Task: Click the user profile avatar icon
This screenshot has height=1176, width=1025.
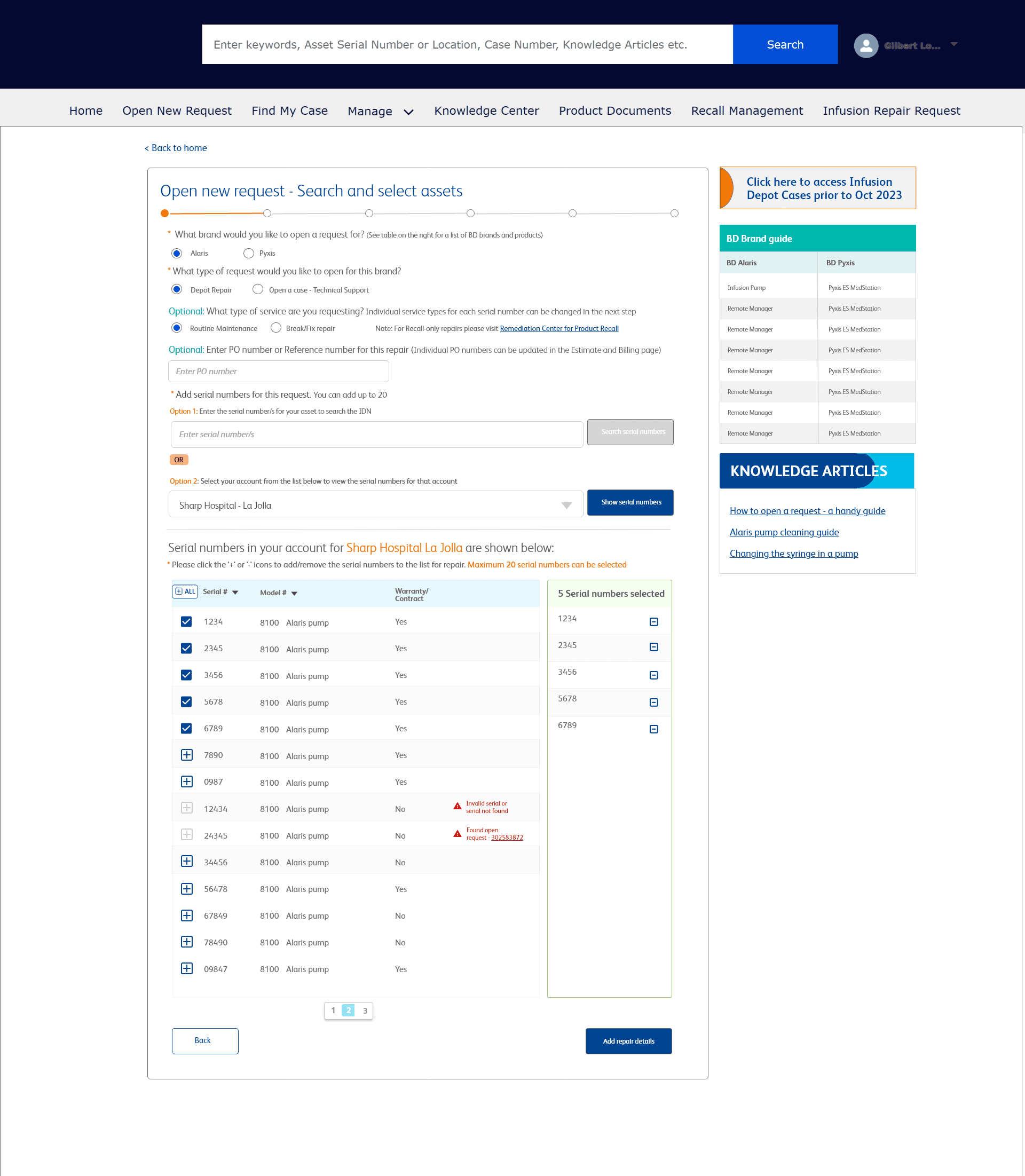Action: [x=865, y=45]
